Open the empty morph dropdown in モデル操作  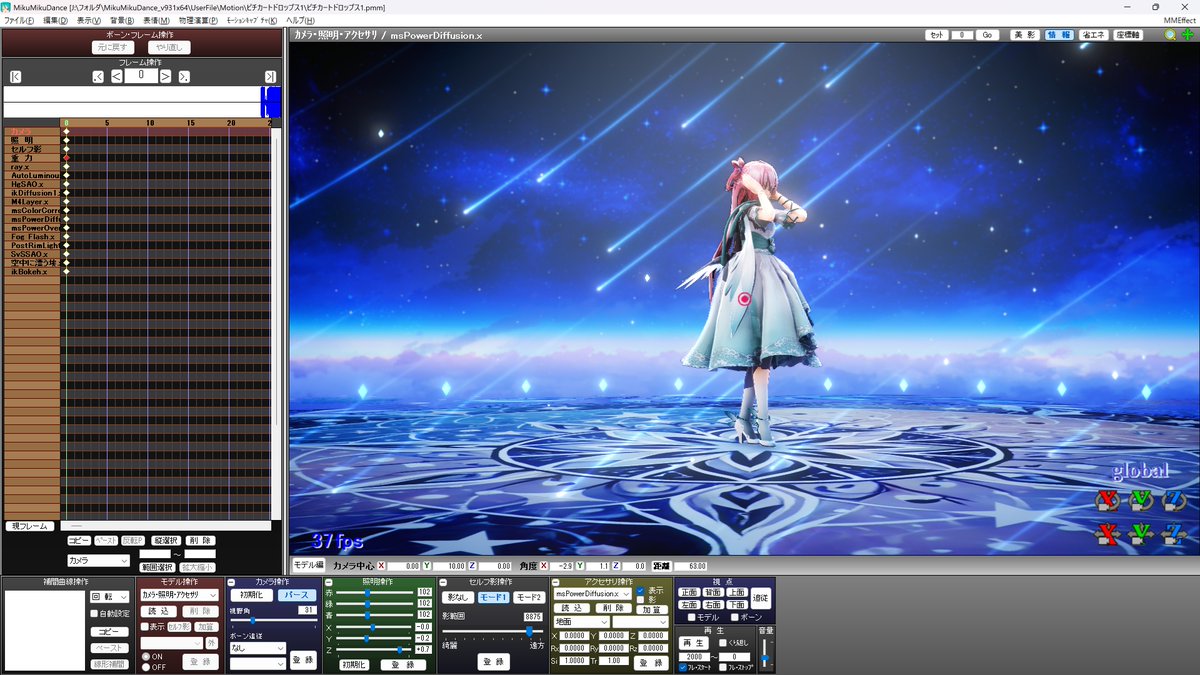172,643
